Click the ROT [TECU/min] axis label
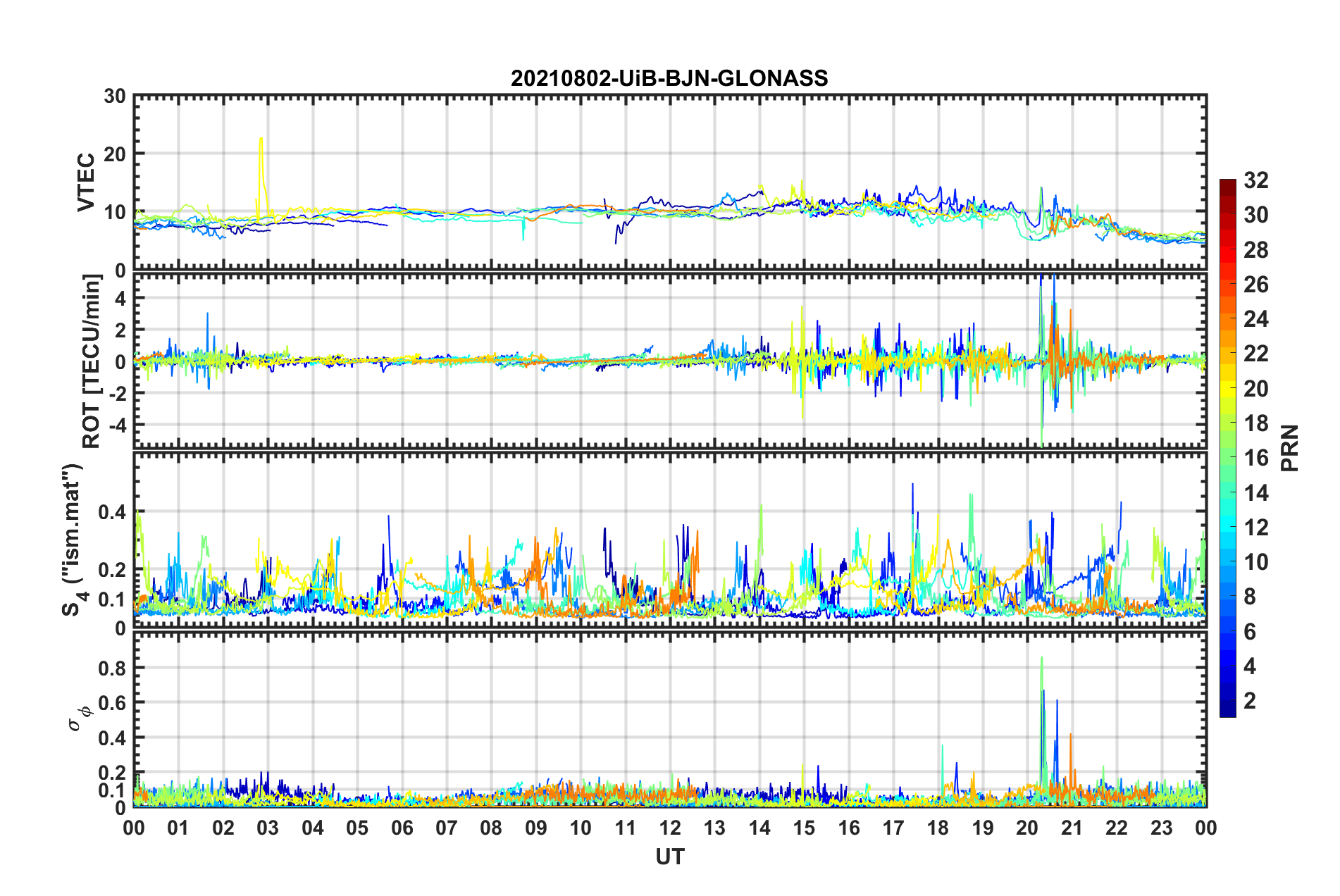 [x=92, y=361]
